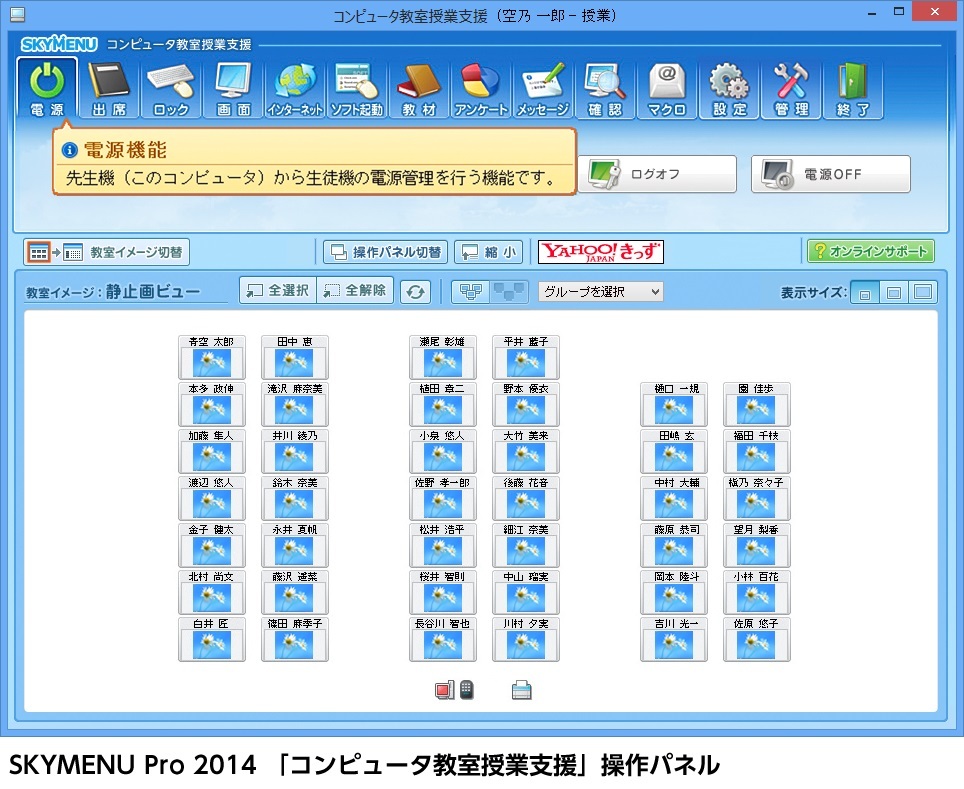Click the 電源OFF button
The height and width of the screenshot is (789, 964).
[831, 174]
